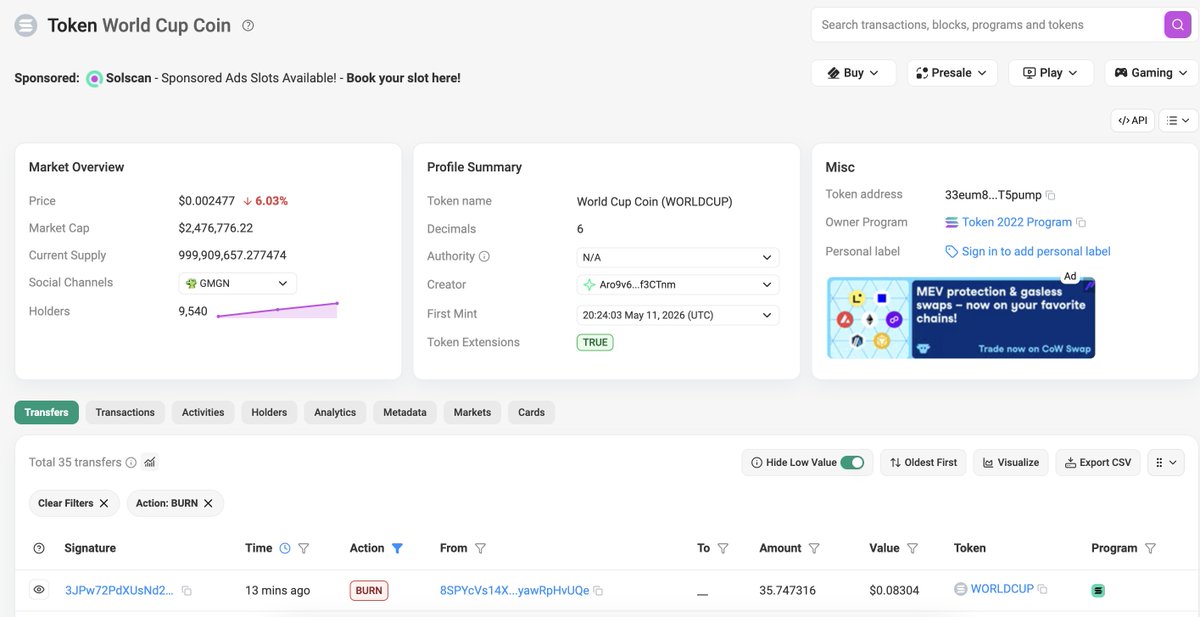Copy signature 3JPw72PdXUsNd2...
This screenshot has width=1200, height=617.
[186, 591]
